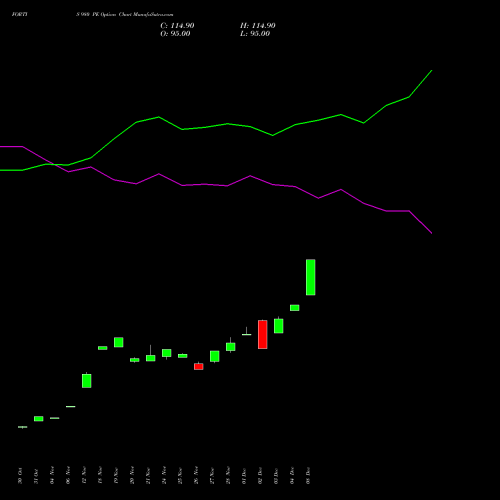Click the green candle for 27 Nov
Image resolution: width=500 pixels, height=500 pixels.
(x=215, y=356)
